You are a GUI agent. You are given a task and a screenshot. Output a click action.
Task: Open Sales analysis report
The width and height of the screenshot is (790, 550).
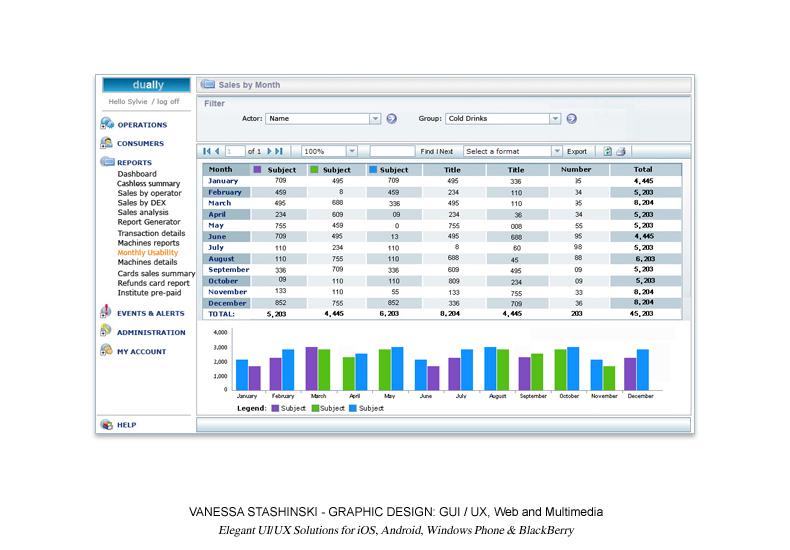click(143, 212)
